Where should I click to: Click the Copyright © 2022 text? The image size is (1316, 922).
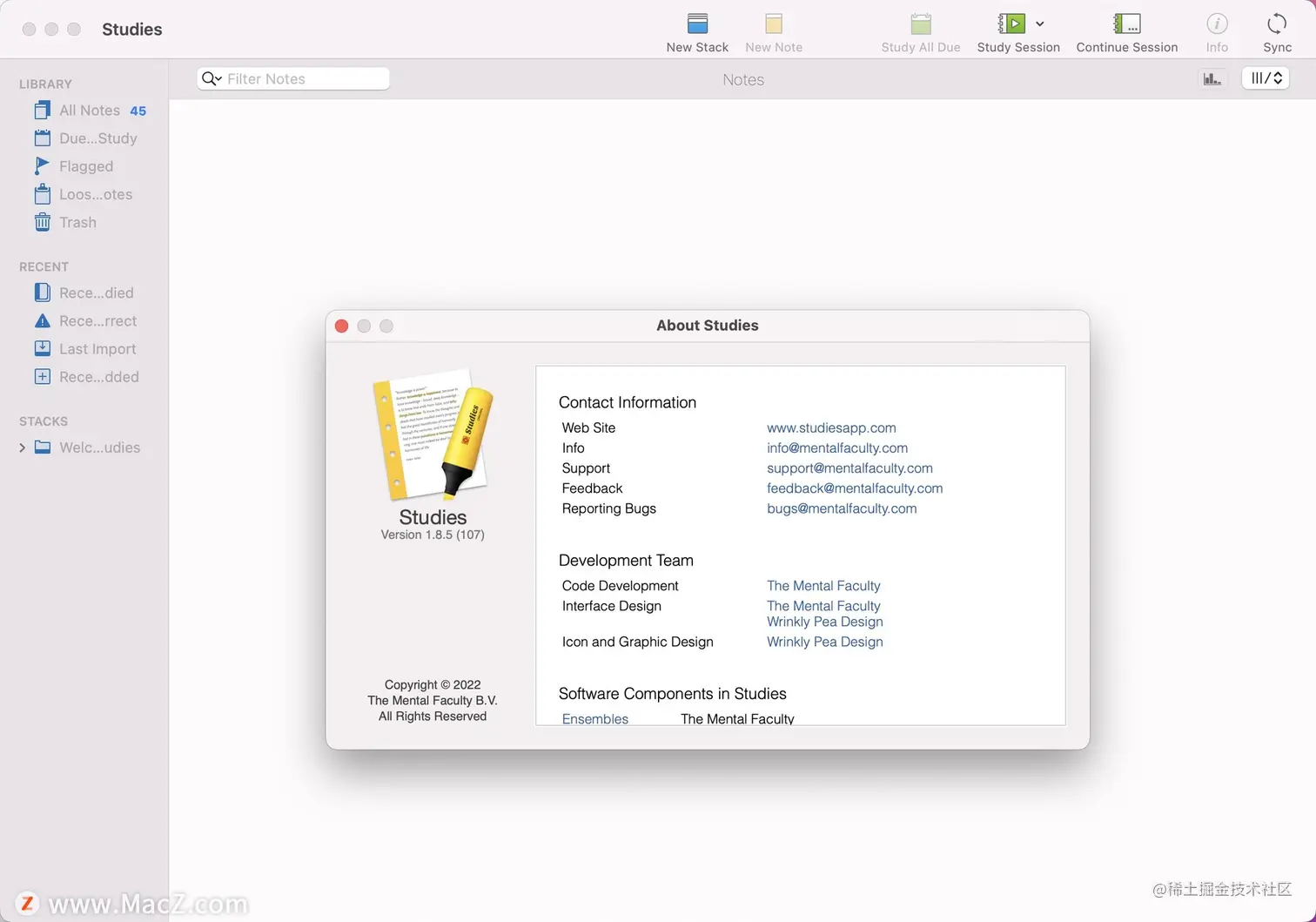(x=433, y=684)
